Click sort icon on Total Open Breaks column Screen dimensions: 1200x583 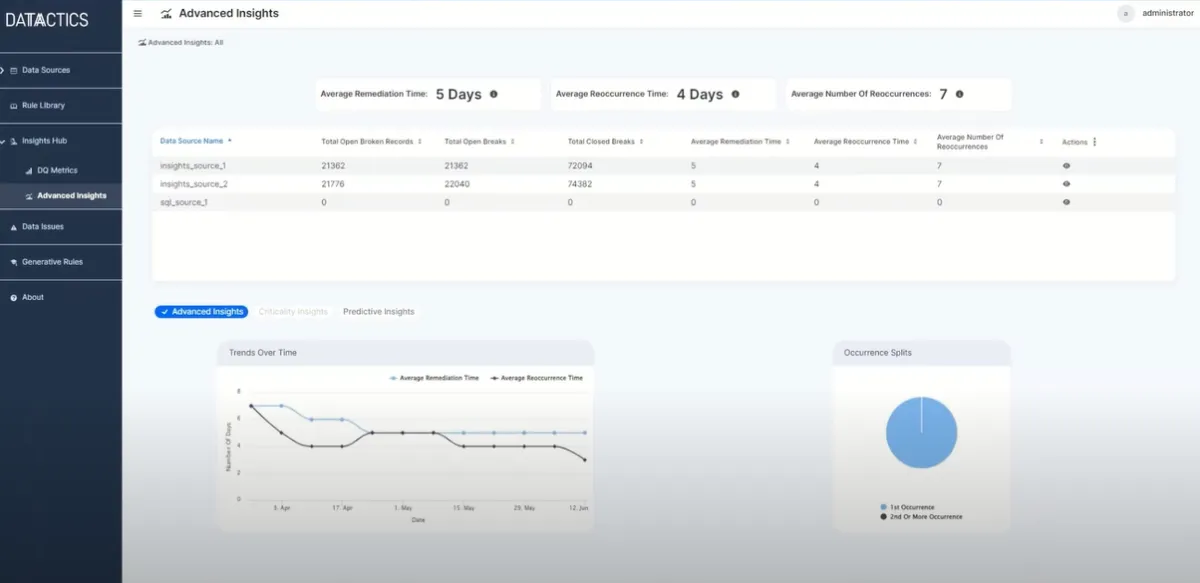point(513,142)
